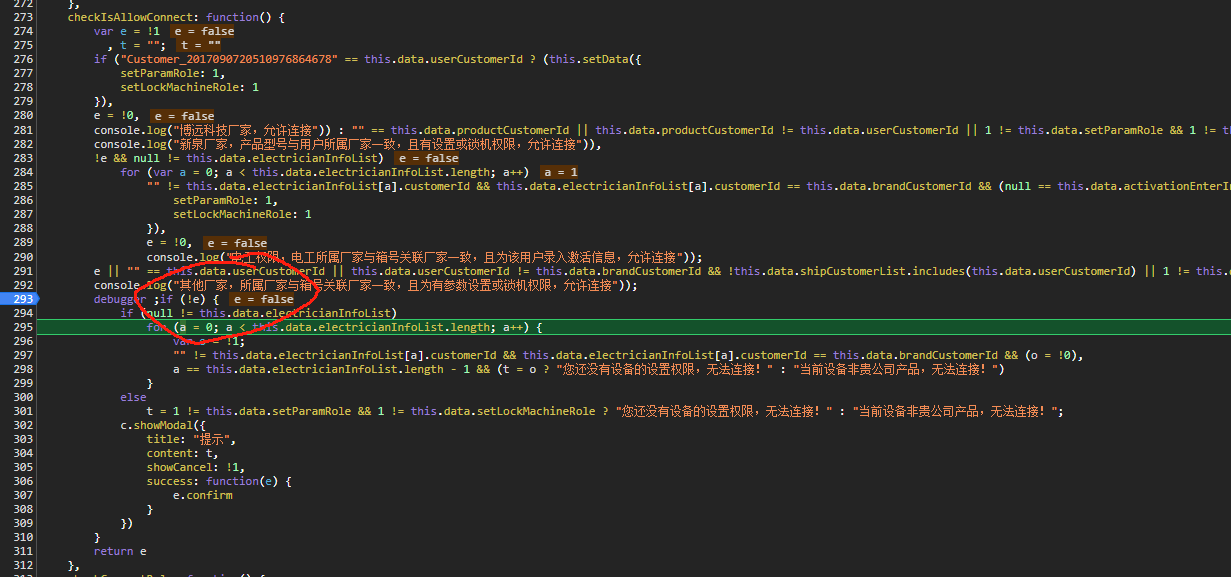Toggle breakpoint on highlighted line number 295
This screenshot has width=1231, height=577.
point(22,327)
